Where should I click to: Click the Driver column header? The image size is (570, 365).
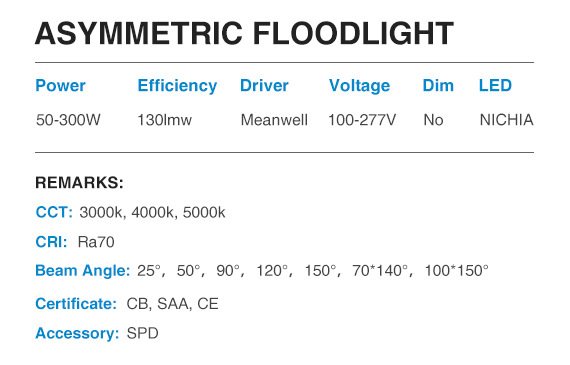pyautogui.click(x=264, y=86)
